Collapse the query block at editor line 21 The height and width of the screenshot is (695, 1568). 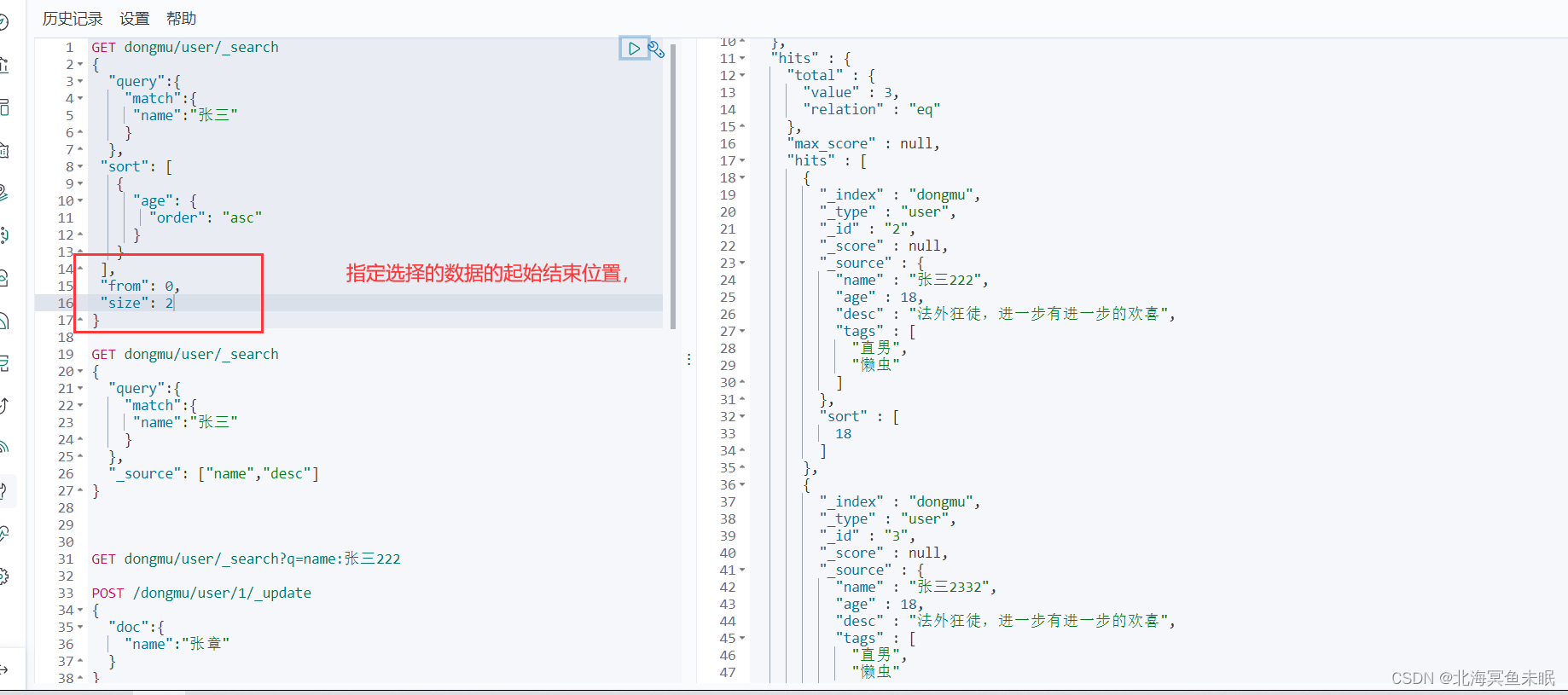point(80,389)
